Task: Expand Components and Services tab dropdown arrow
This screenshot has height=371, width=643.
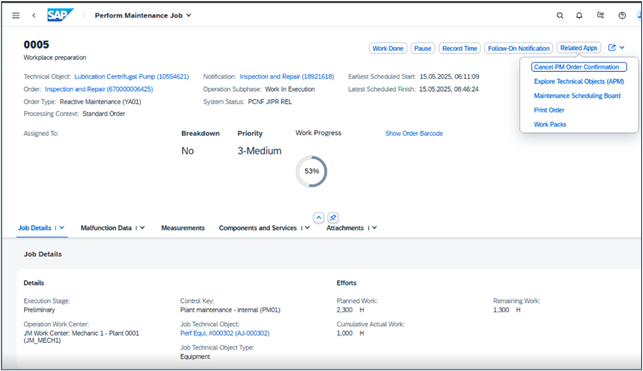Action: [307, 228]
